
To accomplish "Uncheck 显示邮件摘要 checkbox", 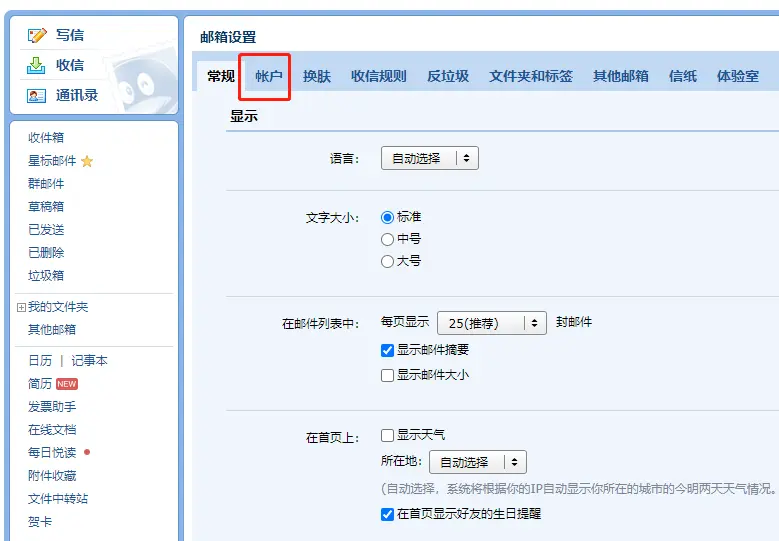I will tap(388, 350).
